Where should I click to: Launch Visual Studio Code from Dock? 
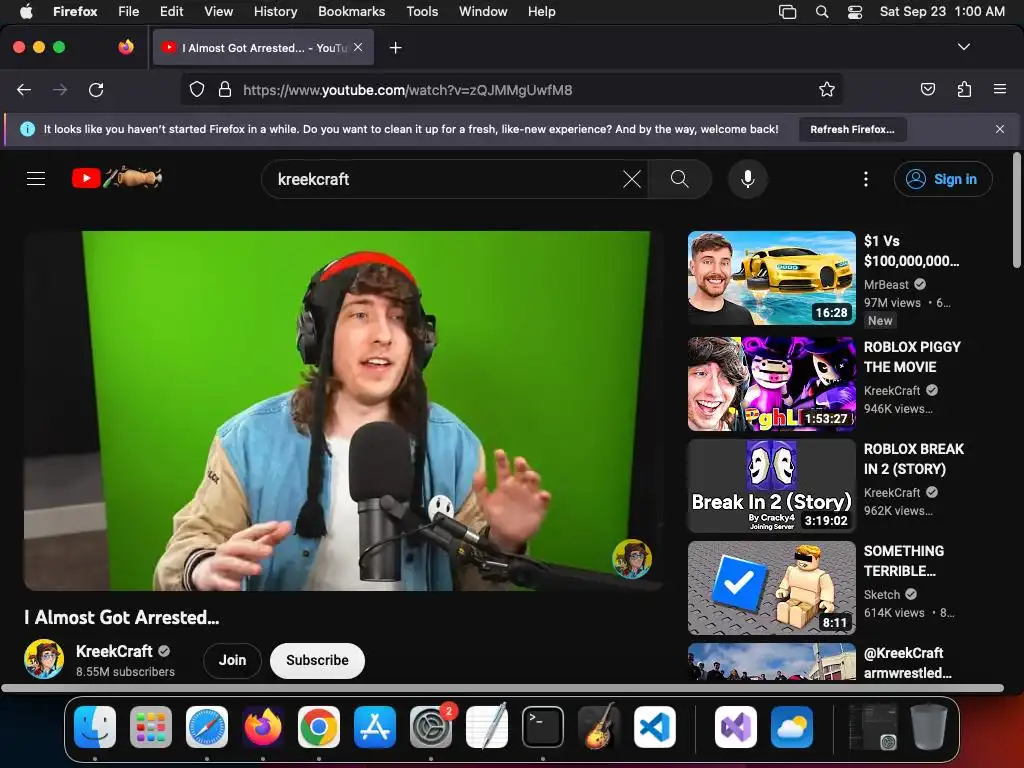click(x=655, y=727)
